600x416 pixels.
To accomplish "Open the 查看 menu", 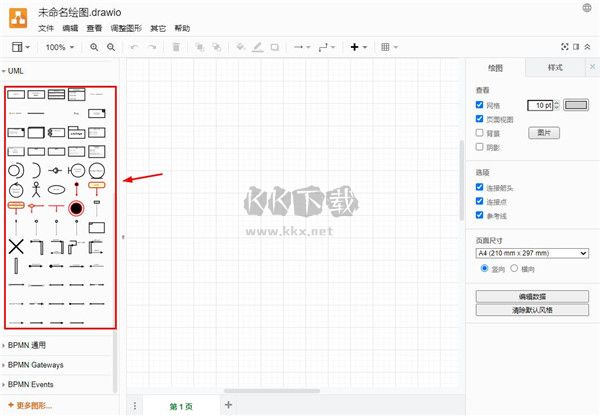I will pos(94,28).
